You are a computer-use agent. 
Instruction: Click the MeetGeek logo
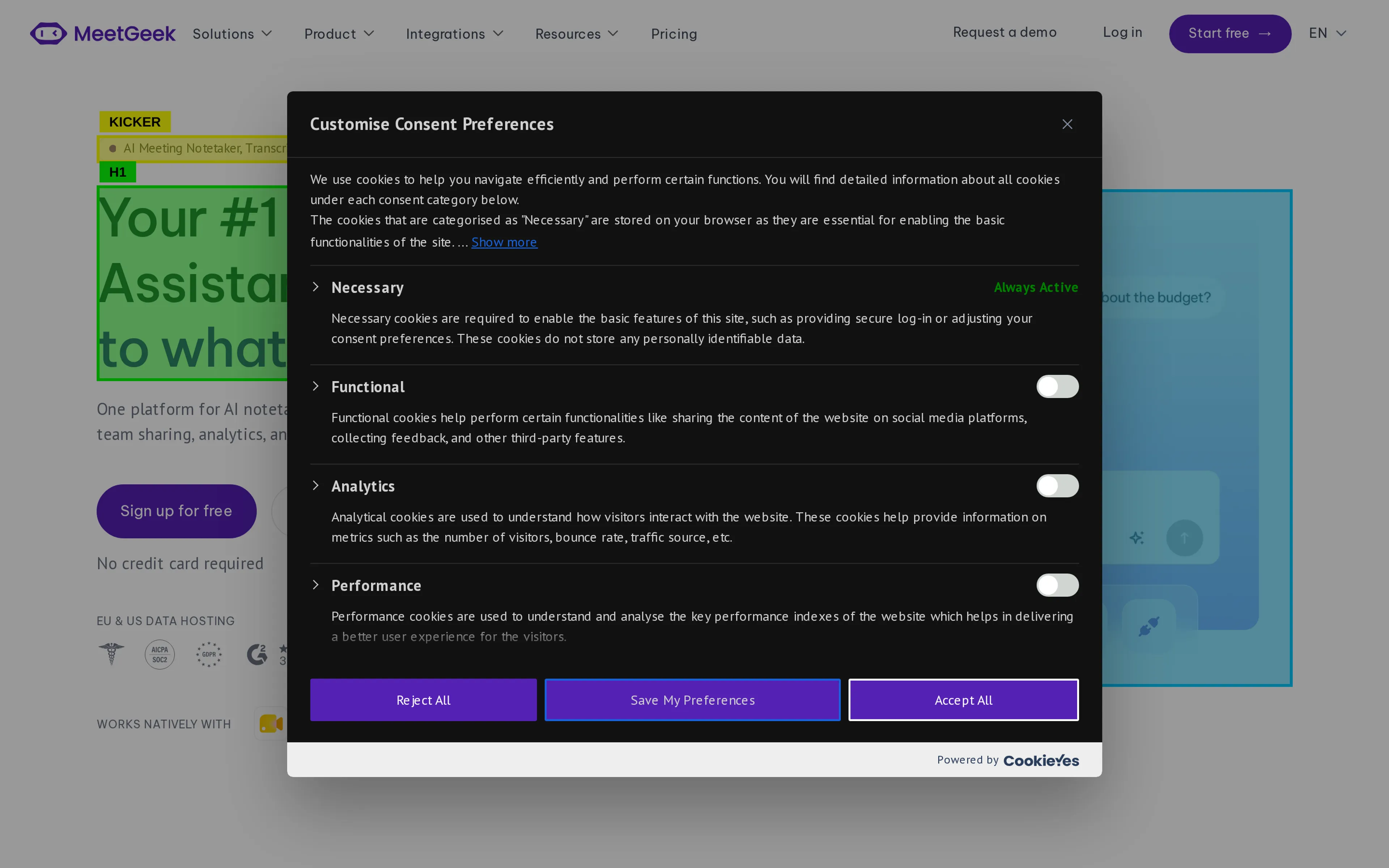tap(103, 33)
